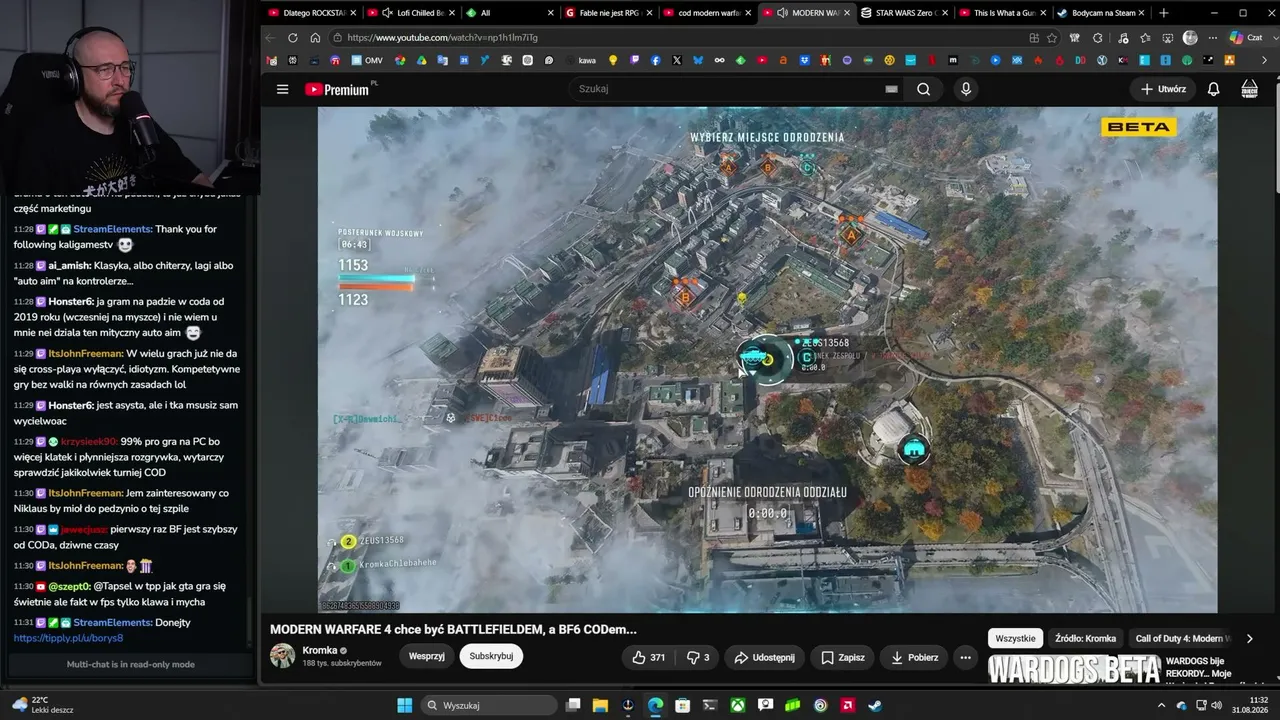
Task: Go to browser home page
Action: [315, 38]
